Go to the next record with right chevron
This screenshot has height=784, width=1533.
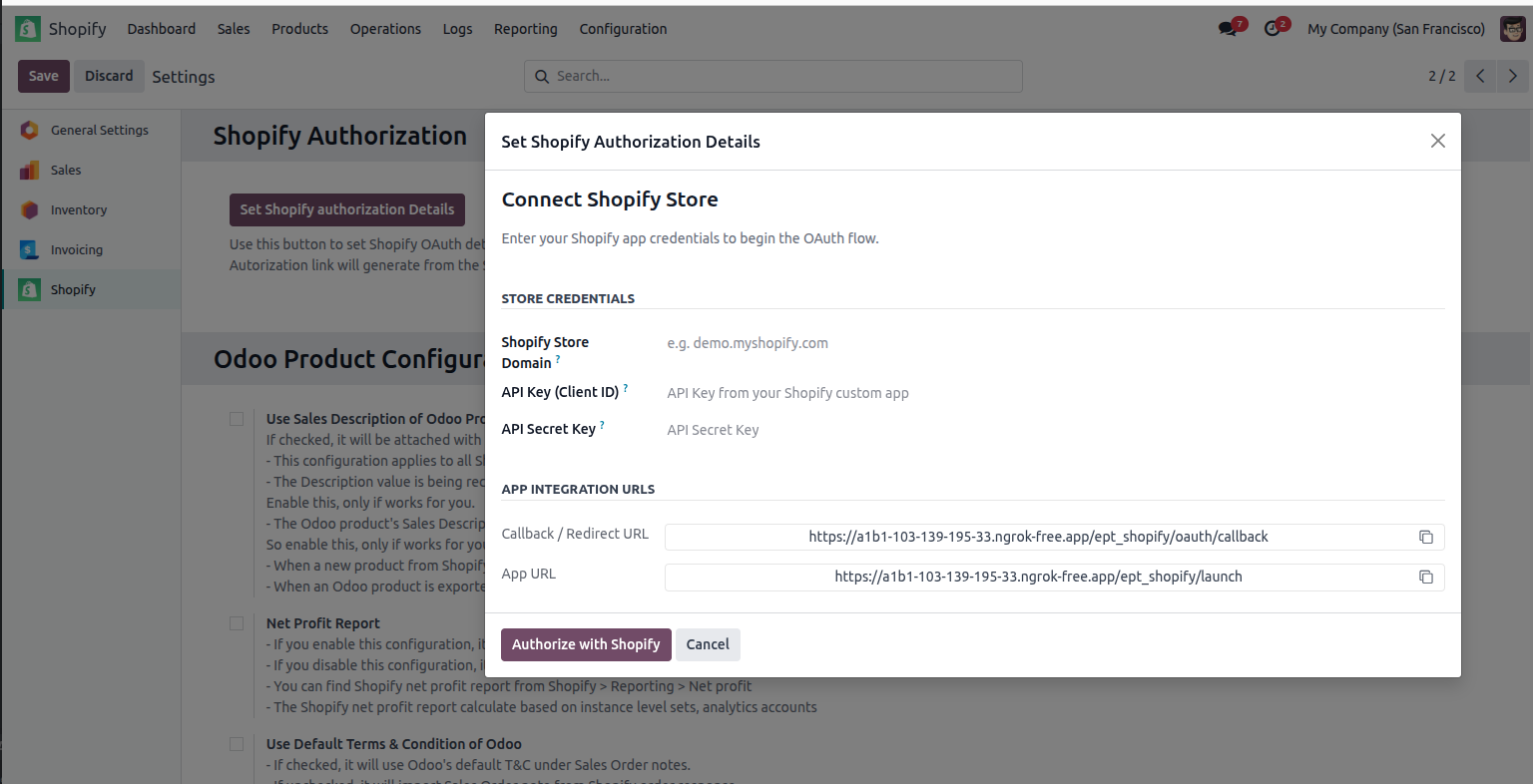point(1513,76)
